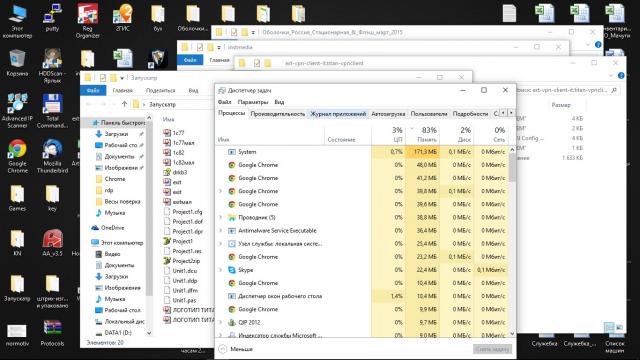Select the Mozilla Thunderbird desktop icon
640x360 pixels.
click(52, 156)
